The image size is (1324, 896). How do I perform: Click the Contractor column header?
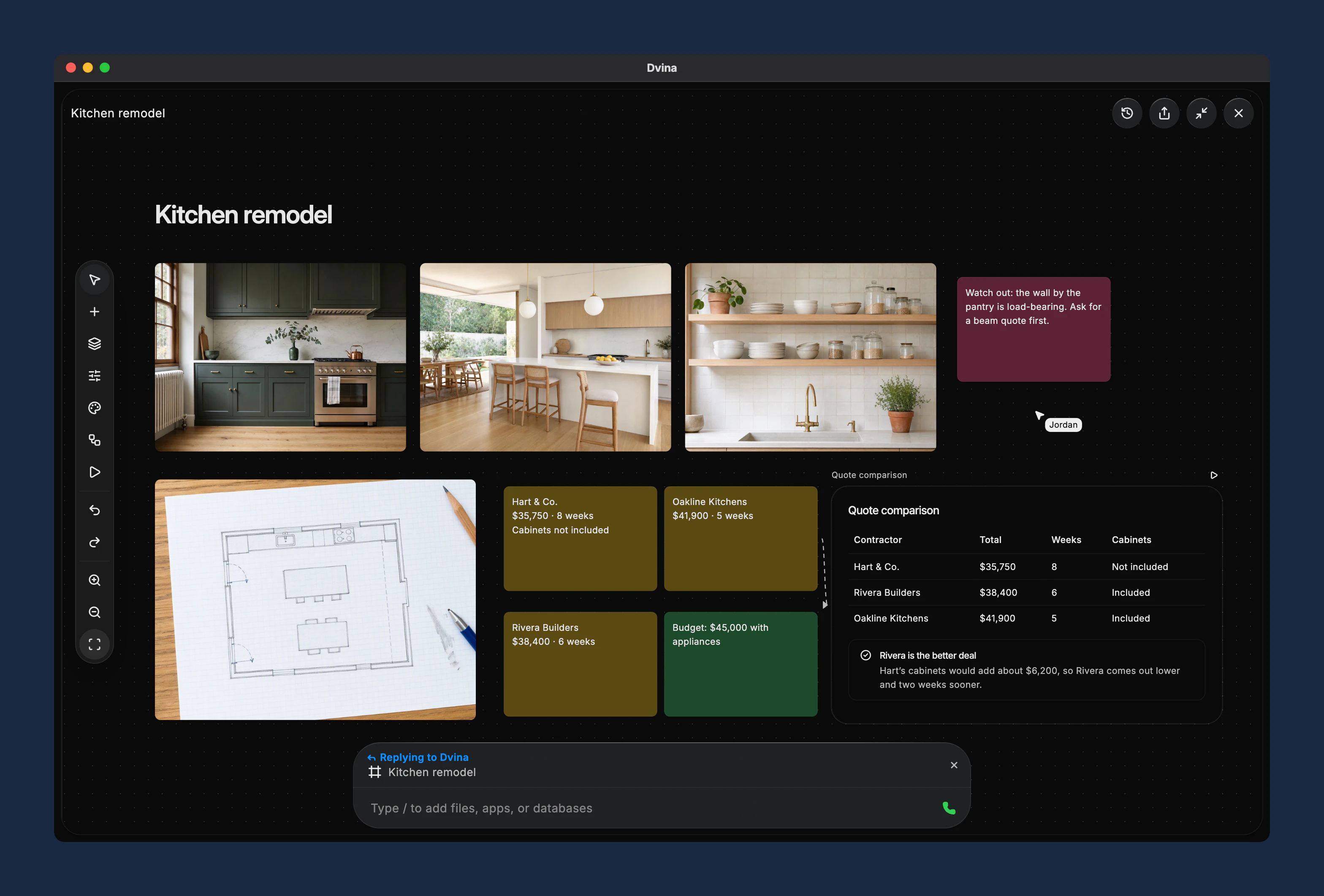(877, 540)
